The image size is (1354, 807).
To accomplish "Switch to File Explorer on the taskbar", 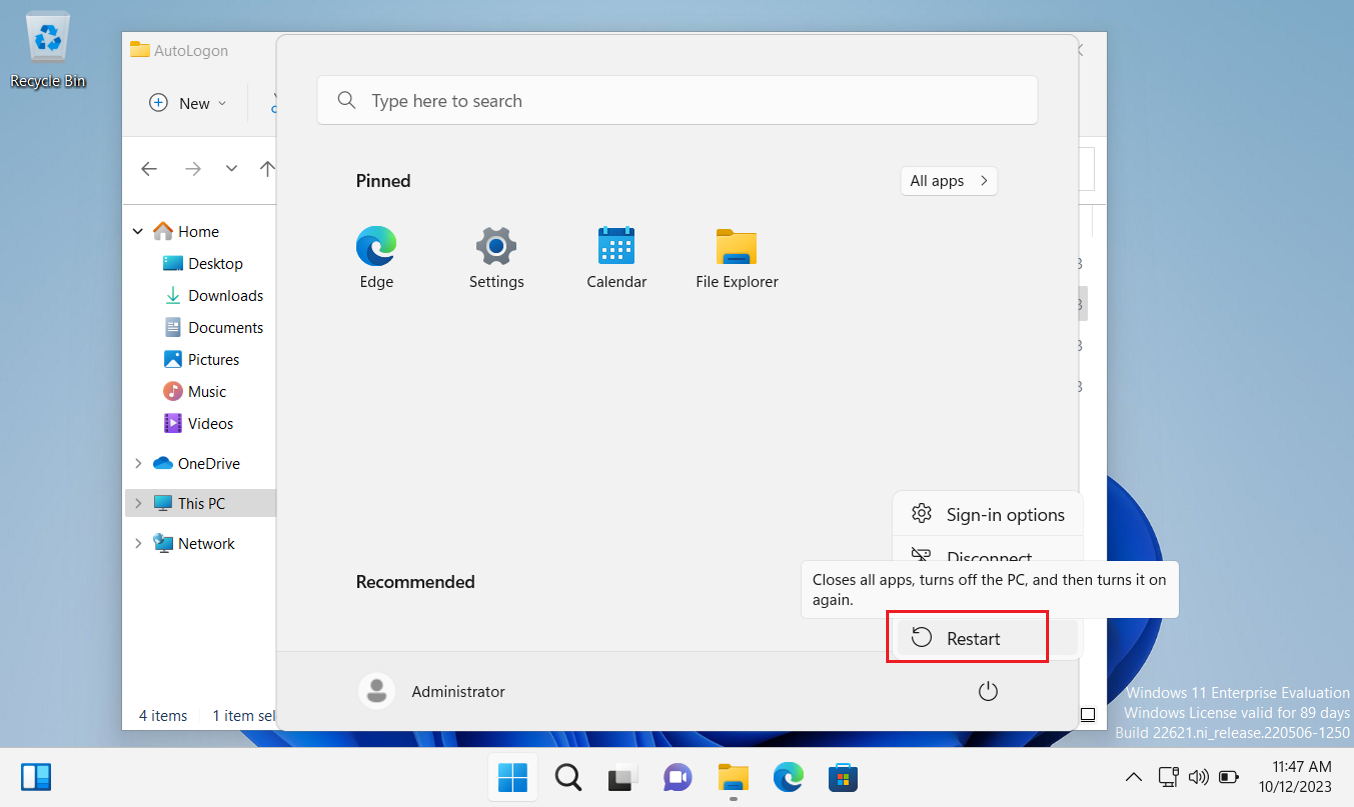I will pos(733,777).
